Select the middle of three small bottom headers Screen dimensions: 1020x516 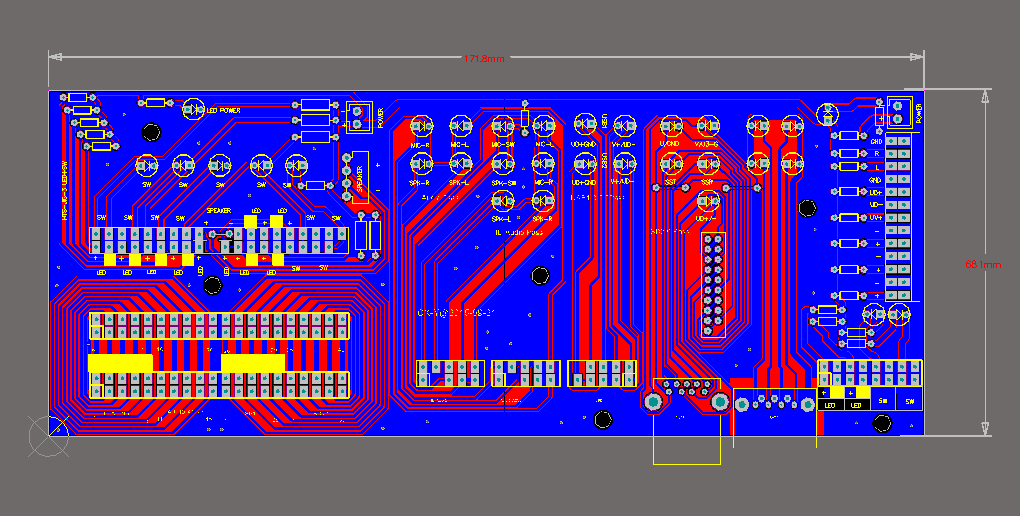pyautogui.click(x=526, y=373)
